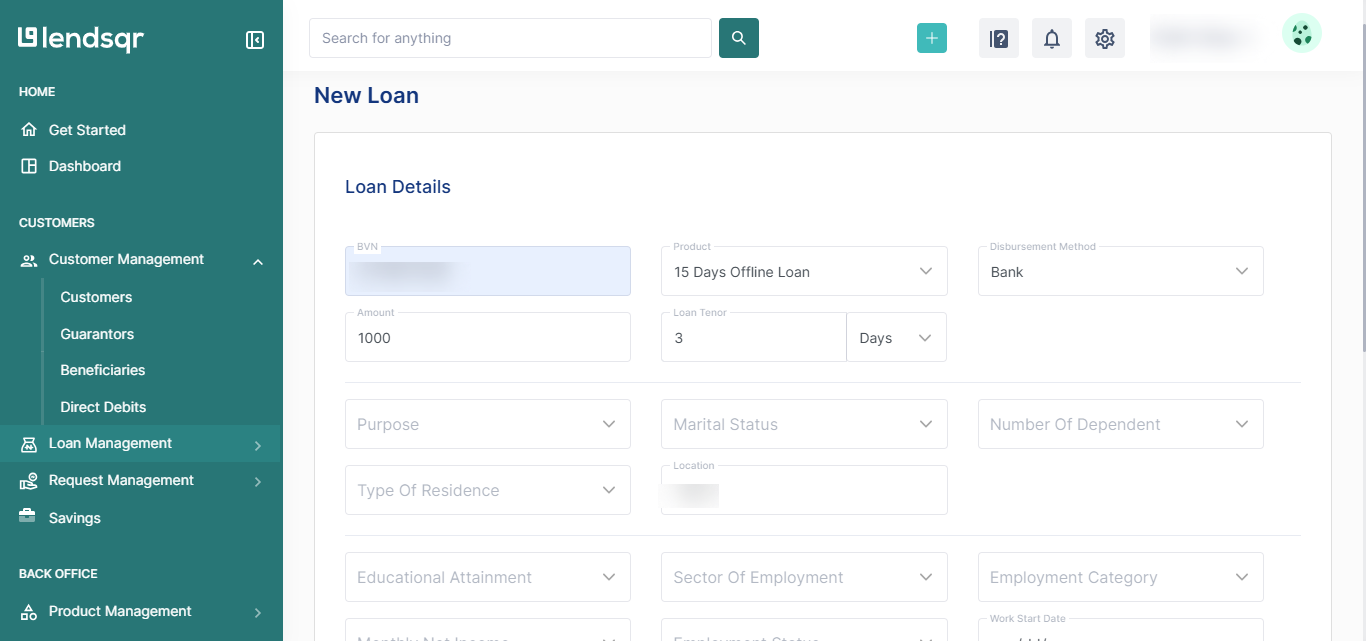
Task: Open the help question mark icon
Action: [x=999, y=38]
